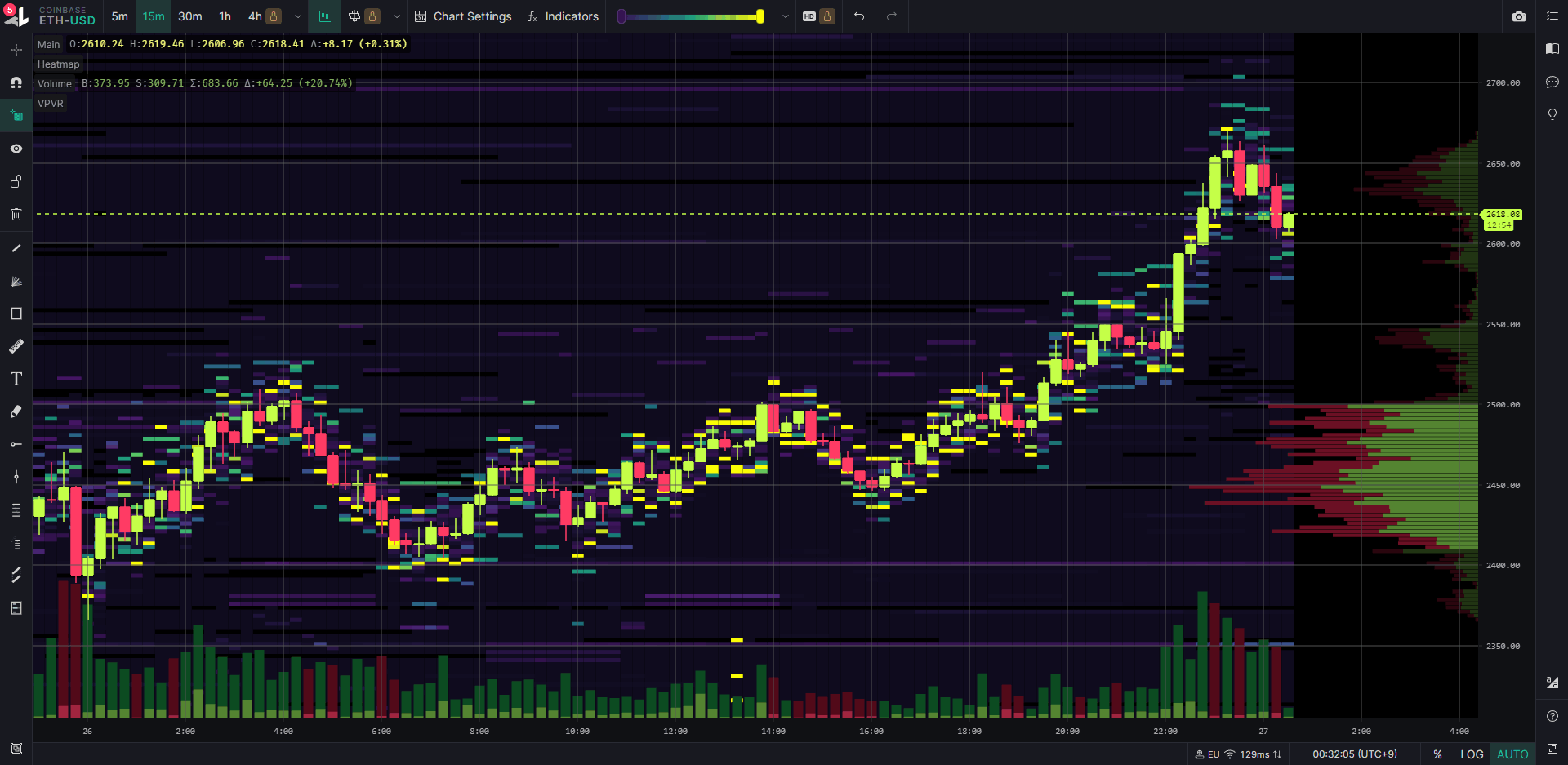Take a chart screenshot with camera icon
The image size is (1568, 765).
(x=1518, y=16)
